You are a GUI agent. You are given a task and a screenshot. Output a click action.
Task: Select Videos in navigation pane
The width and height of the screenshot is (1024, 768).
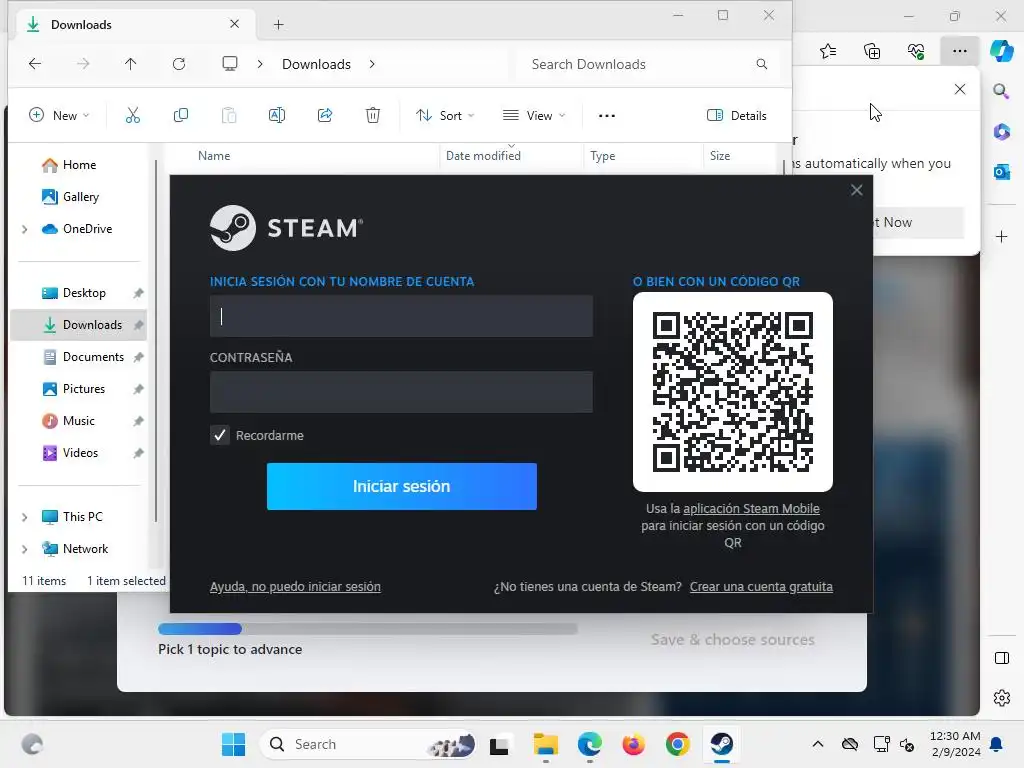point(78,453)
